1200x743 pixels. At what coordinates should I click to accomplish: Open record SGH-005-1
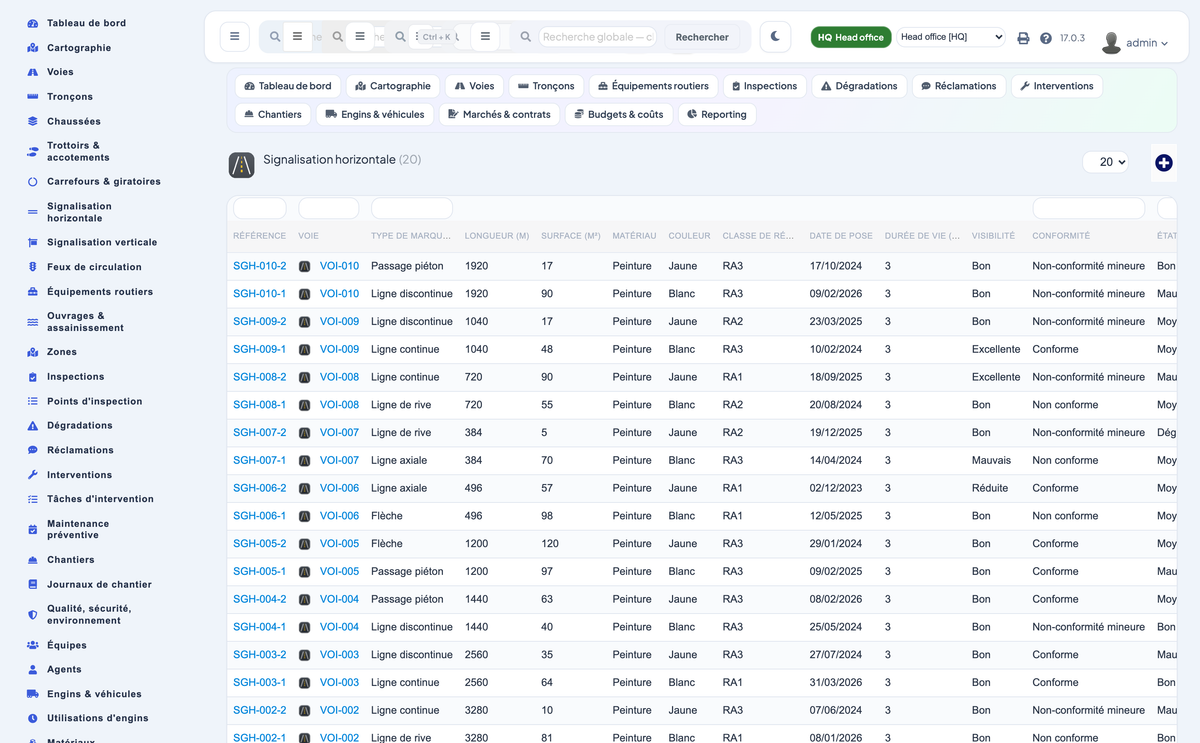coord(260,571)
